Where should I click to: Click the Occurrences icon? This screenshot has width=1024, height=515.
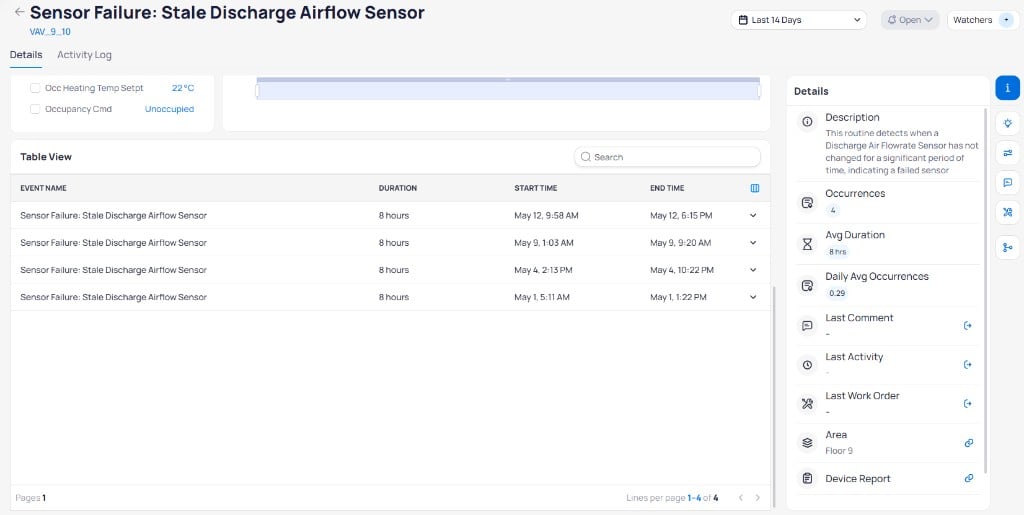point(807,202)
